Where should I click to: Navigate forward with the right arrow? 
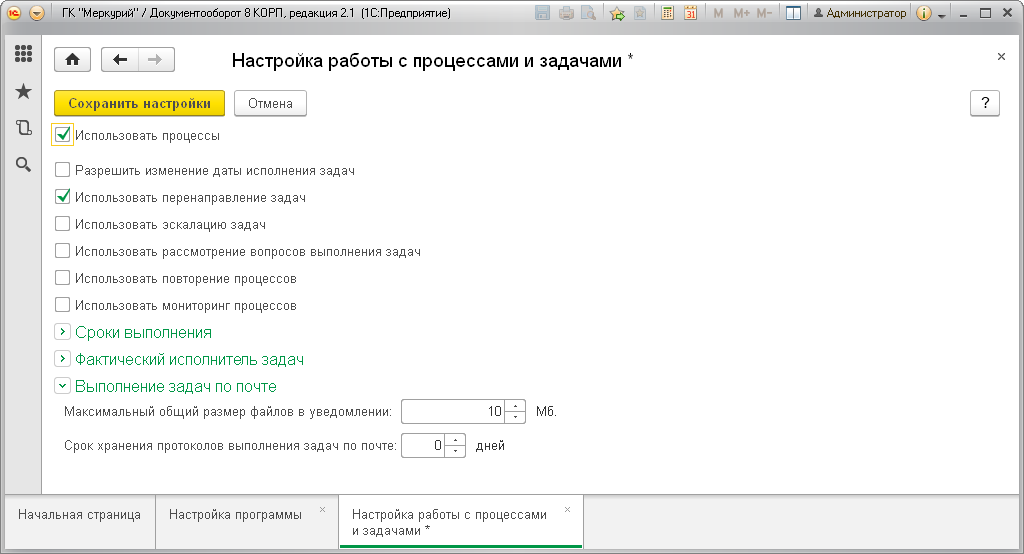(x=155, y=60)
